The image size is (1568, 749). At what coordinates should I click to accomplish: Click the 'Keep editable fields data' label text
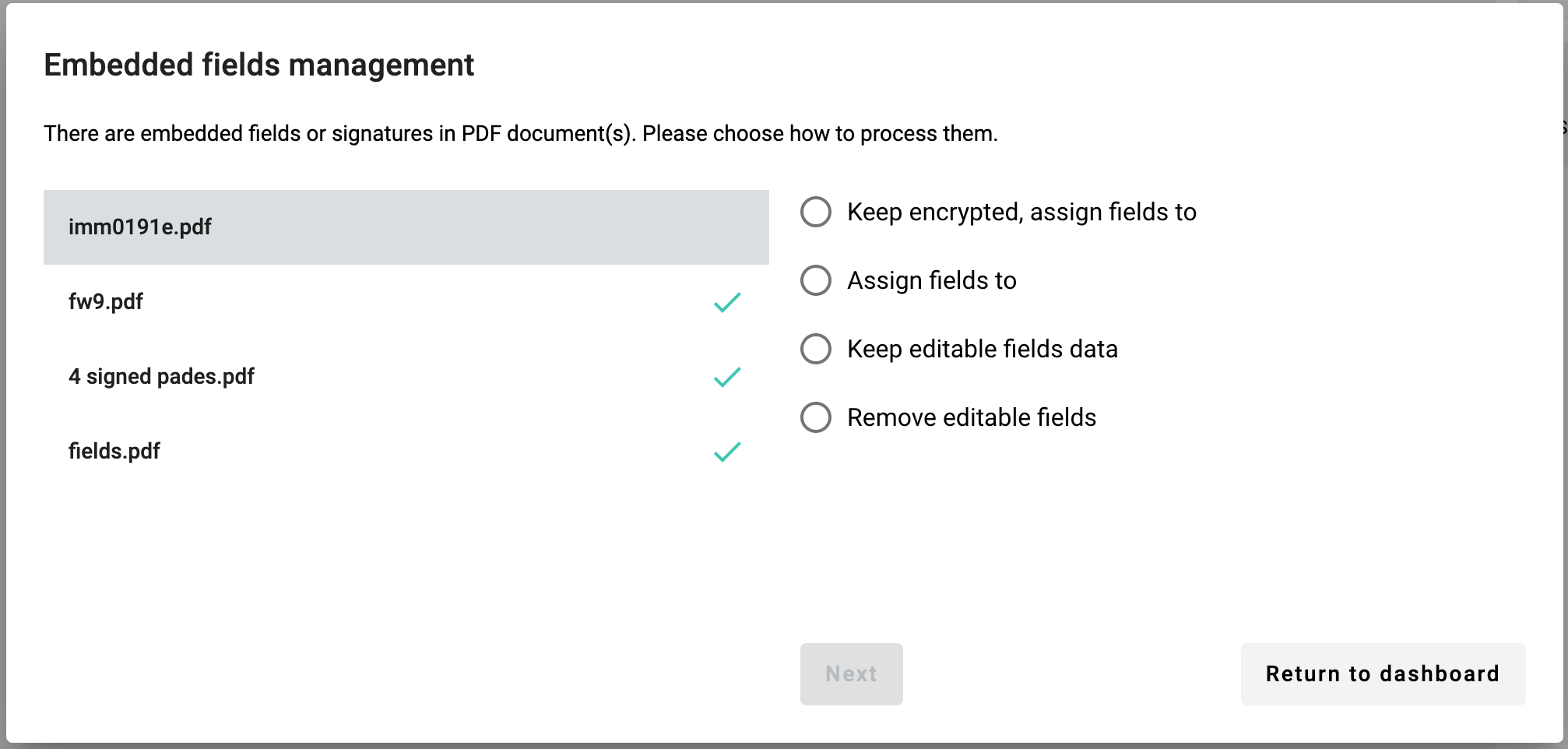coord(983,349)
